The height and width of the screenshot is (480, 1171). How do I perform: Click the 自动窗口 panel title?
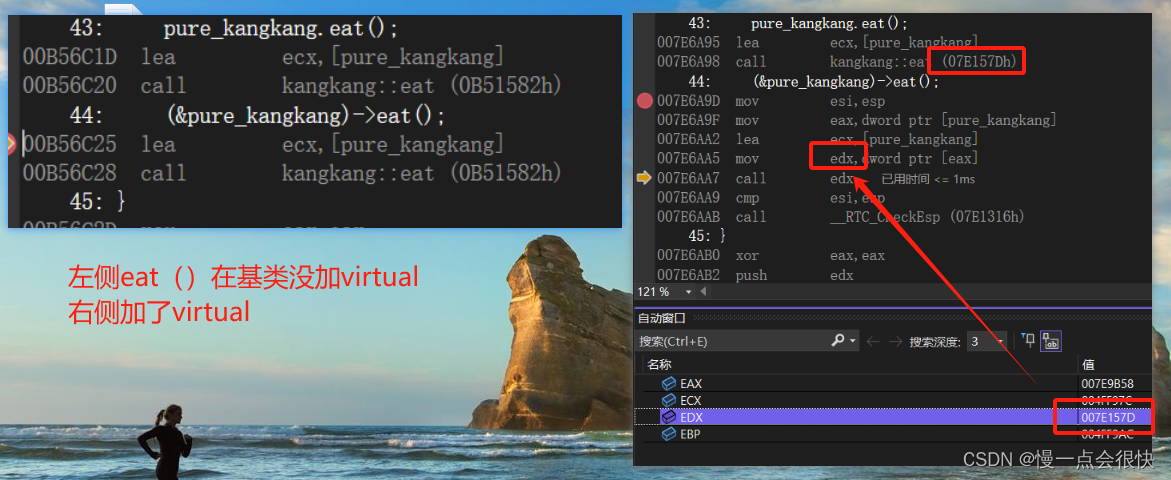coord(661,318)
